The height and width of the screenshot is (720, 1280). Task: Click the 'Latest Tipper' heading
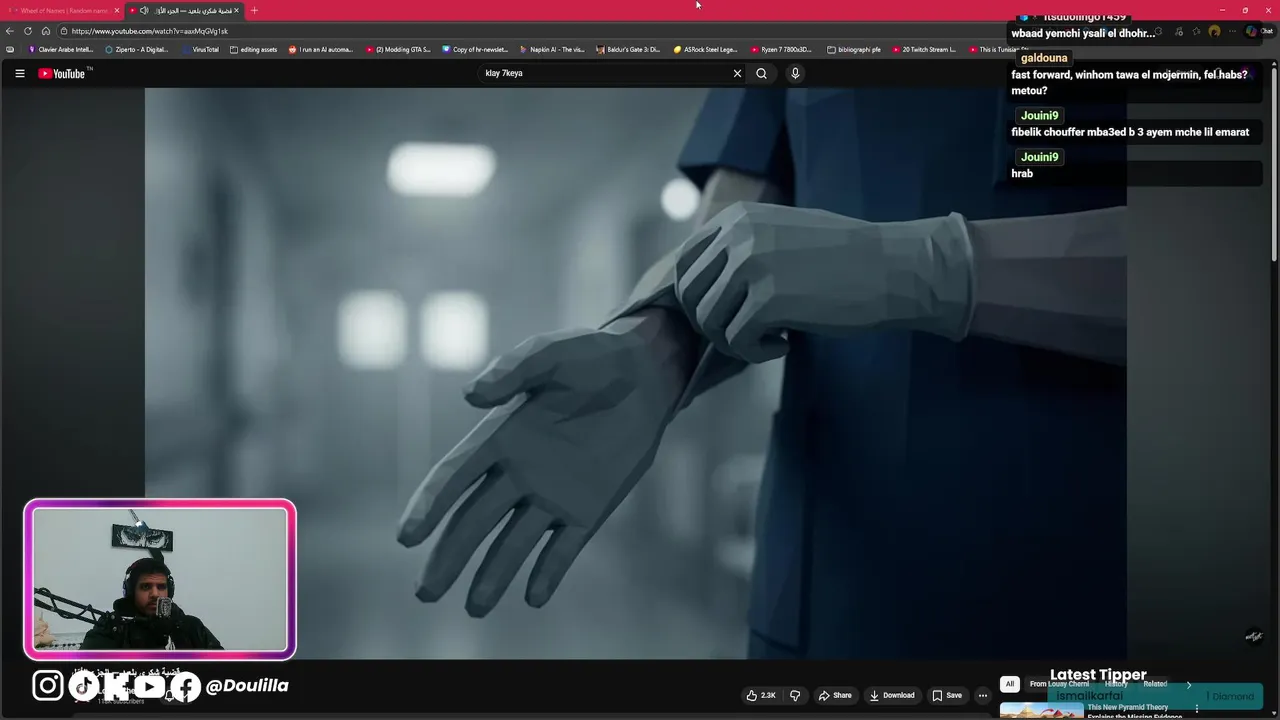[x=1098, y=675]
